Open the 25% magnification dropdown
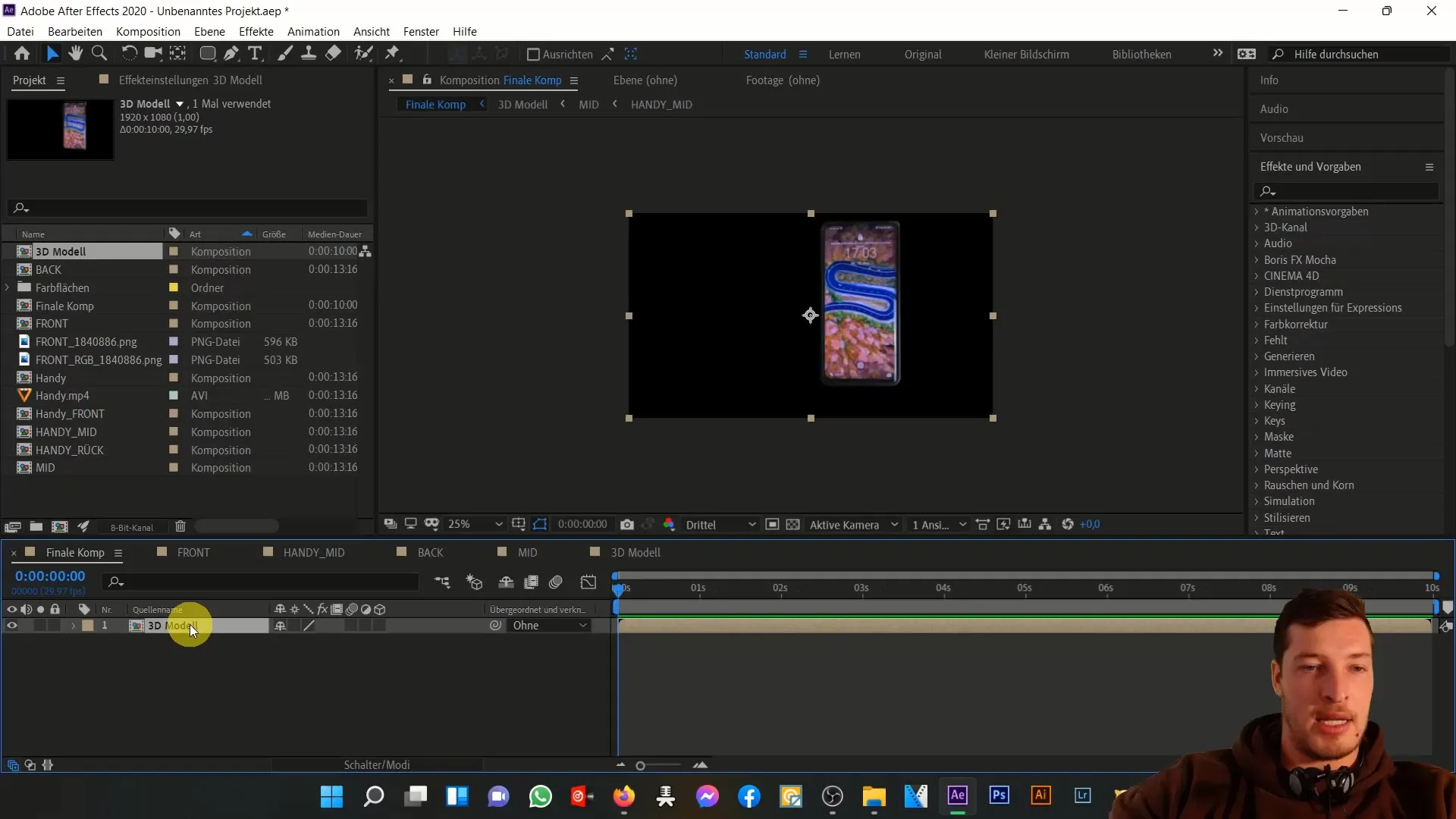This screenshot has width=1456, height=819. click(x=475, y=525)
